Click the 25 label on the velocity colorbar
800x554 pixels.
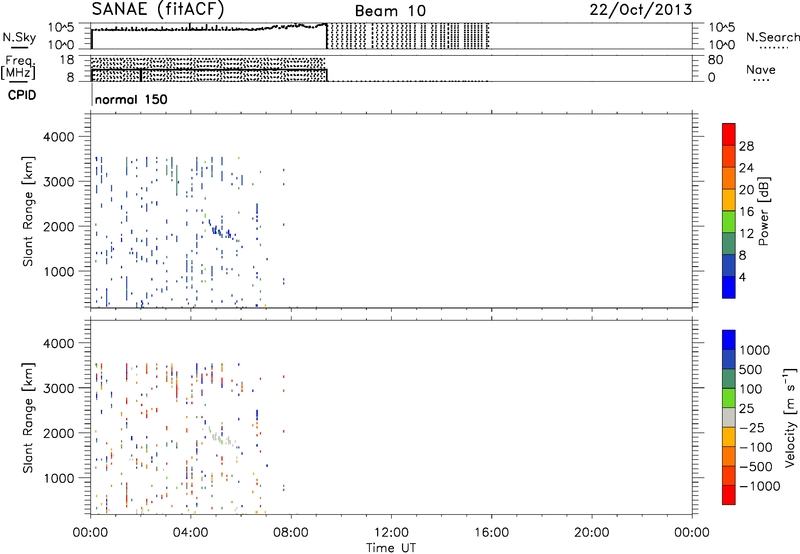pos(746,409)
